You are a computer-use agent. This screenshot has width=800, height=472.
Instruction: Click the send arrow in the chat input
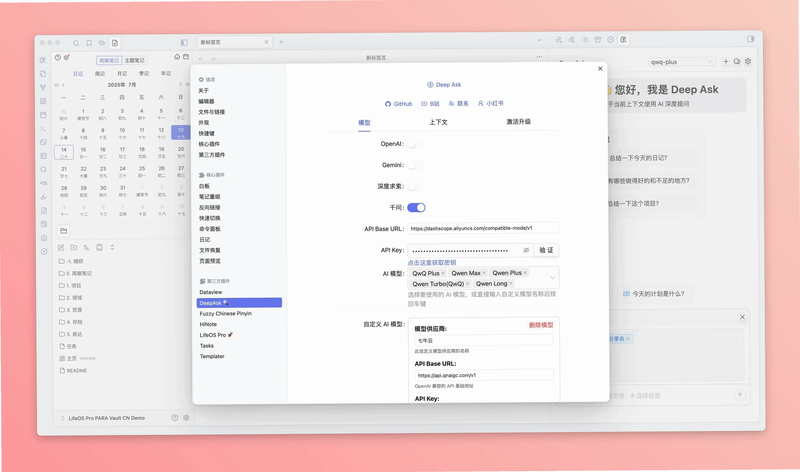740,395
